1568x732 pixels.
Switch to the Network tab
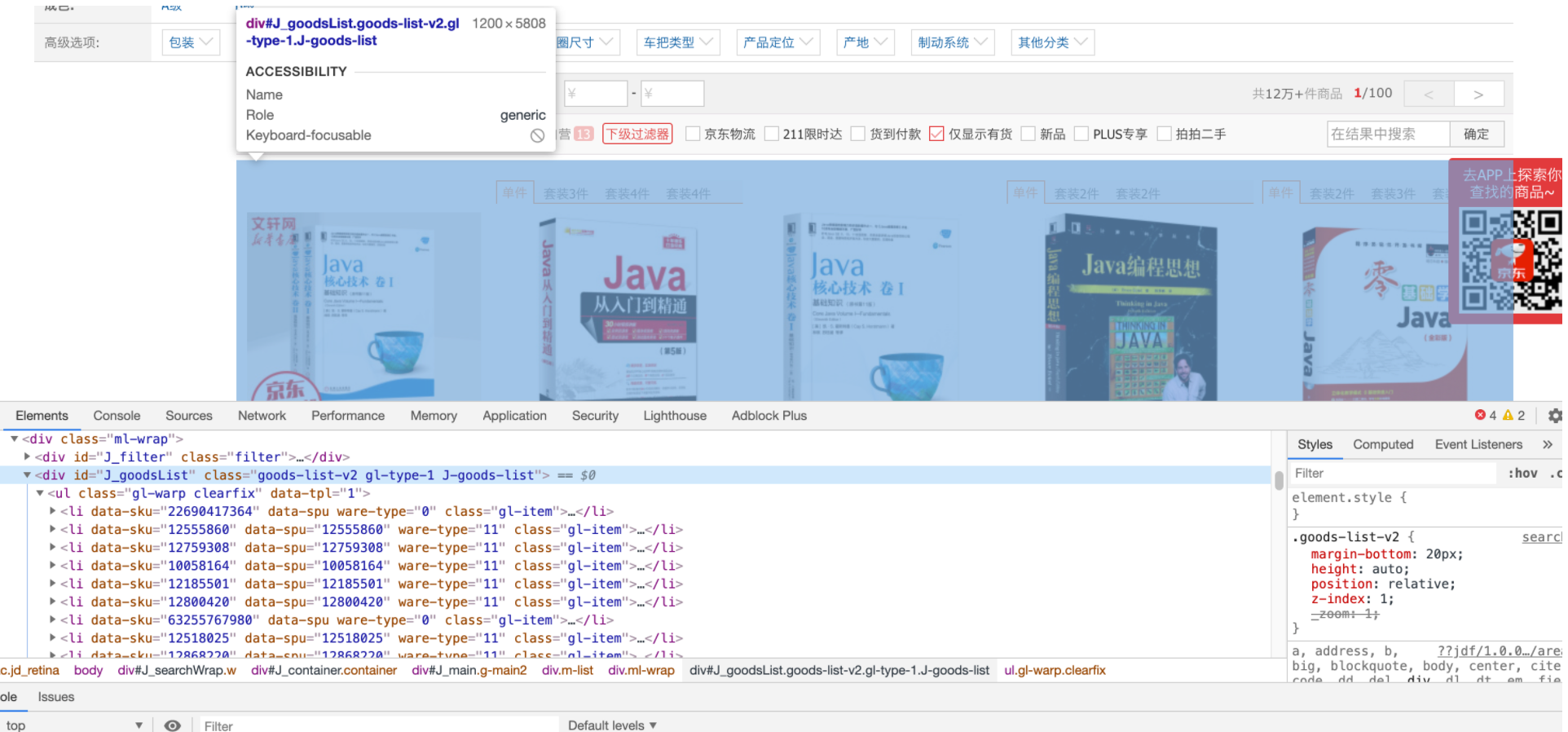coord(262,416)
